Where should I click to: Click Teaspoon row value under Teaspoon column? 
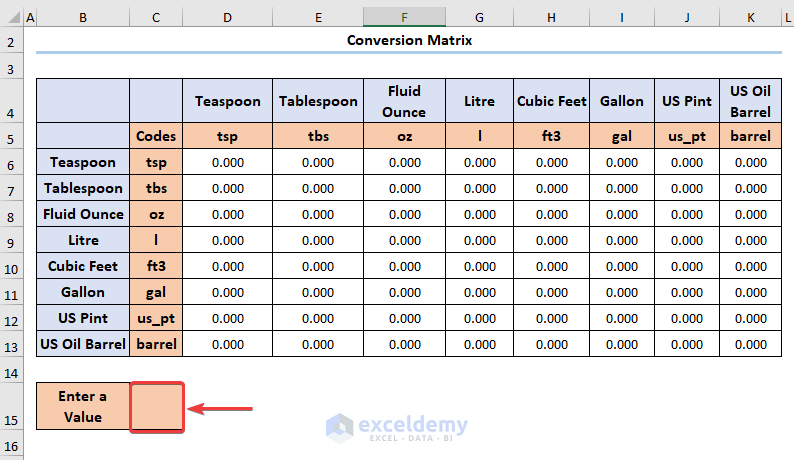(227, 162)
